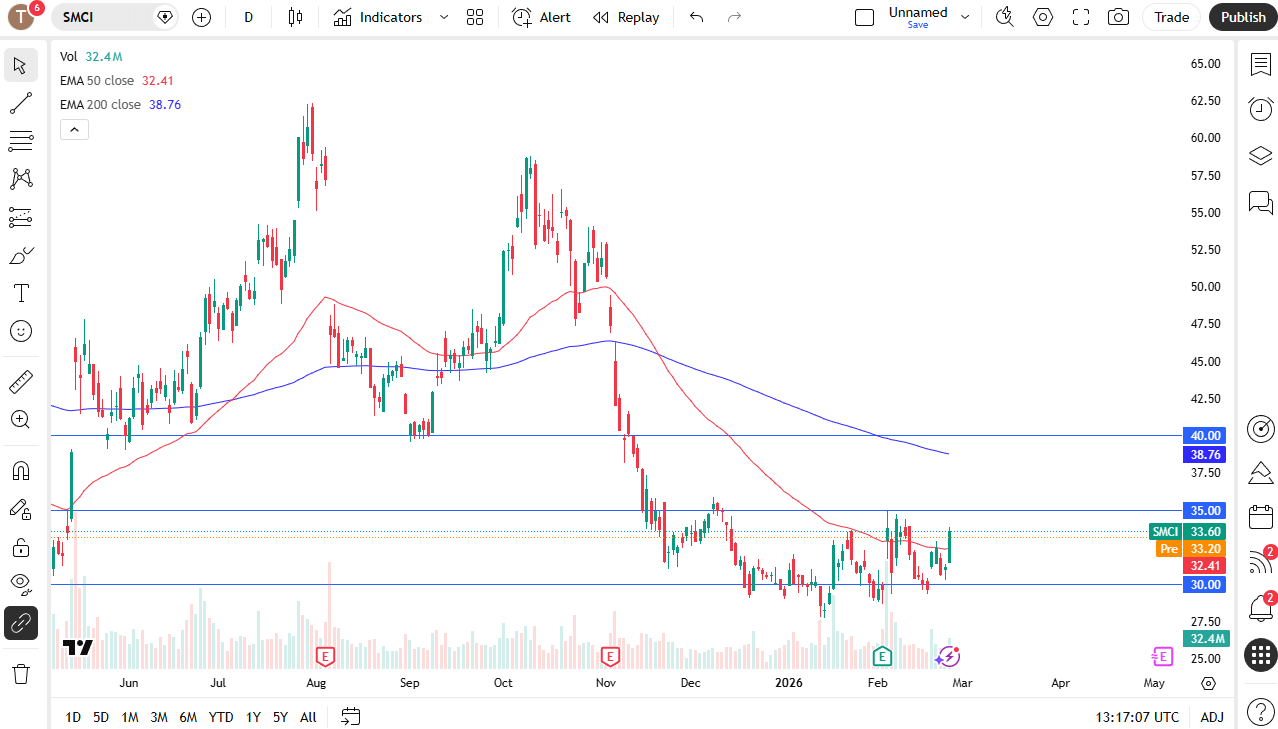Set the 5D date range
This screenshot has height=729, width=1278.
(101, 717)
